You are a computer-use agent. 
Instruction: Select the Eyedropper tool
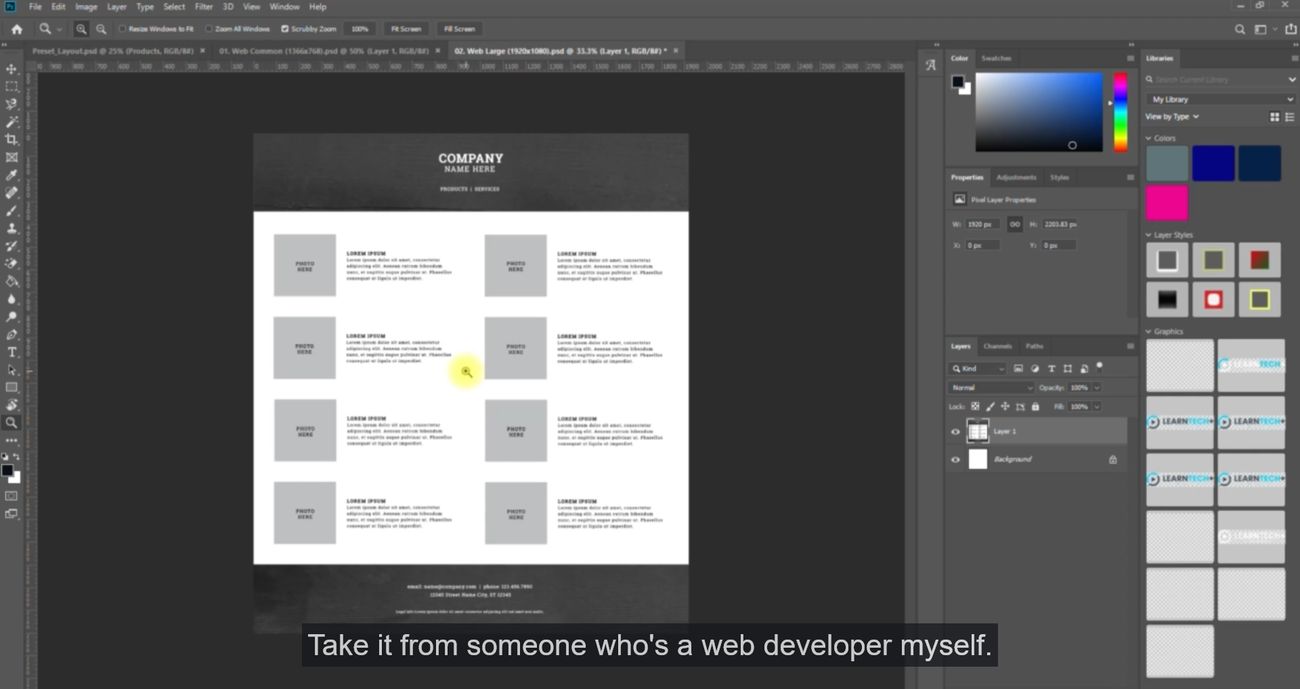[x=12, y=175]
